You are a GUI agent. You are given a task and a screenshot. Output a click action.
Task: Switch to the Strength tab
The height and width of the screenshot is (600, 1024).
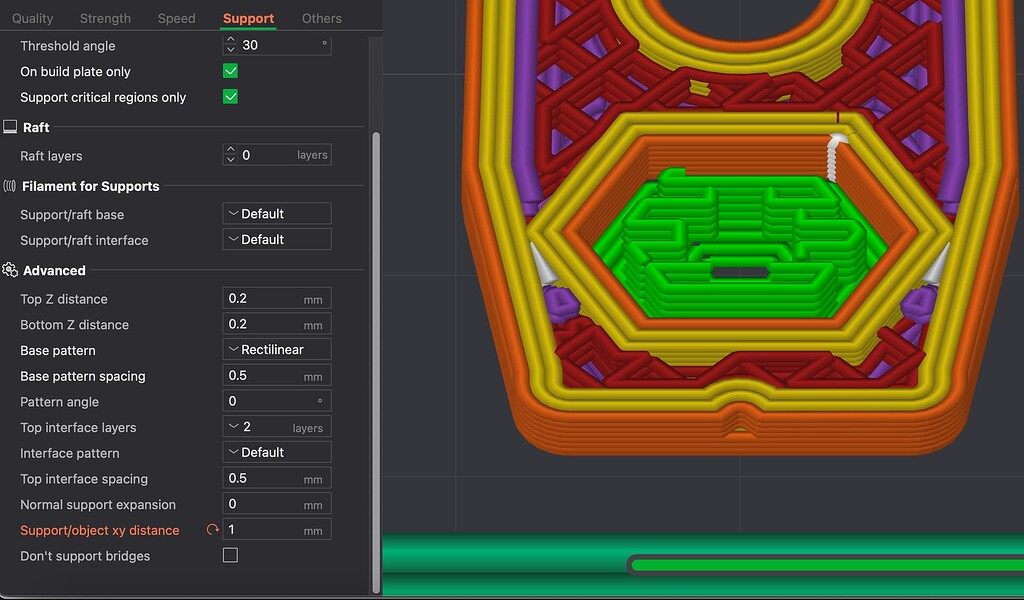tap(105, 18)
